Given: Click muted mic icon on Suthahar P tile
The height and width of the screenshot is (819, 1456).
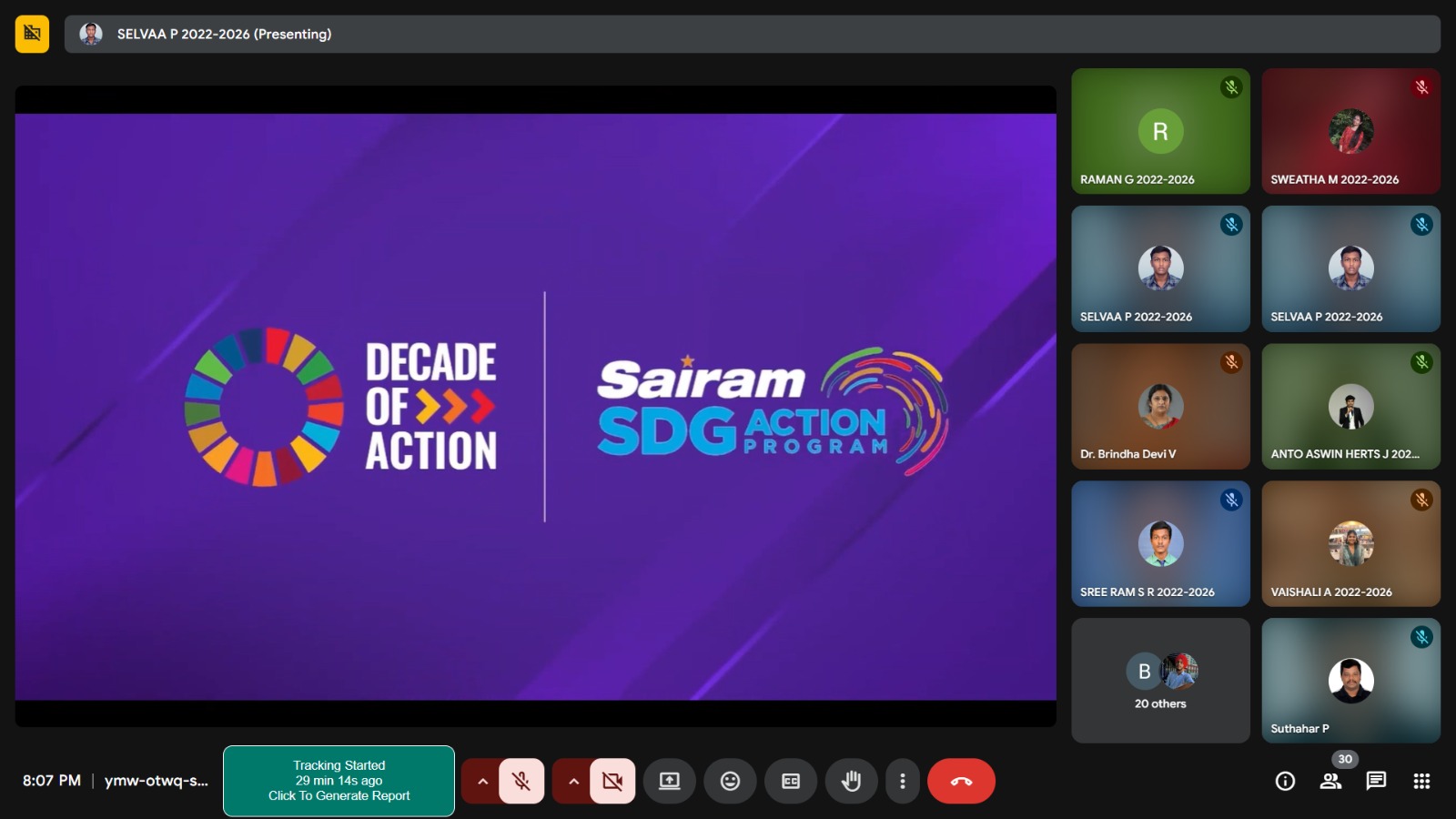Looking at the screenshot, I should [x=1421, y=637].
